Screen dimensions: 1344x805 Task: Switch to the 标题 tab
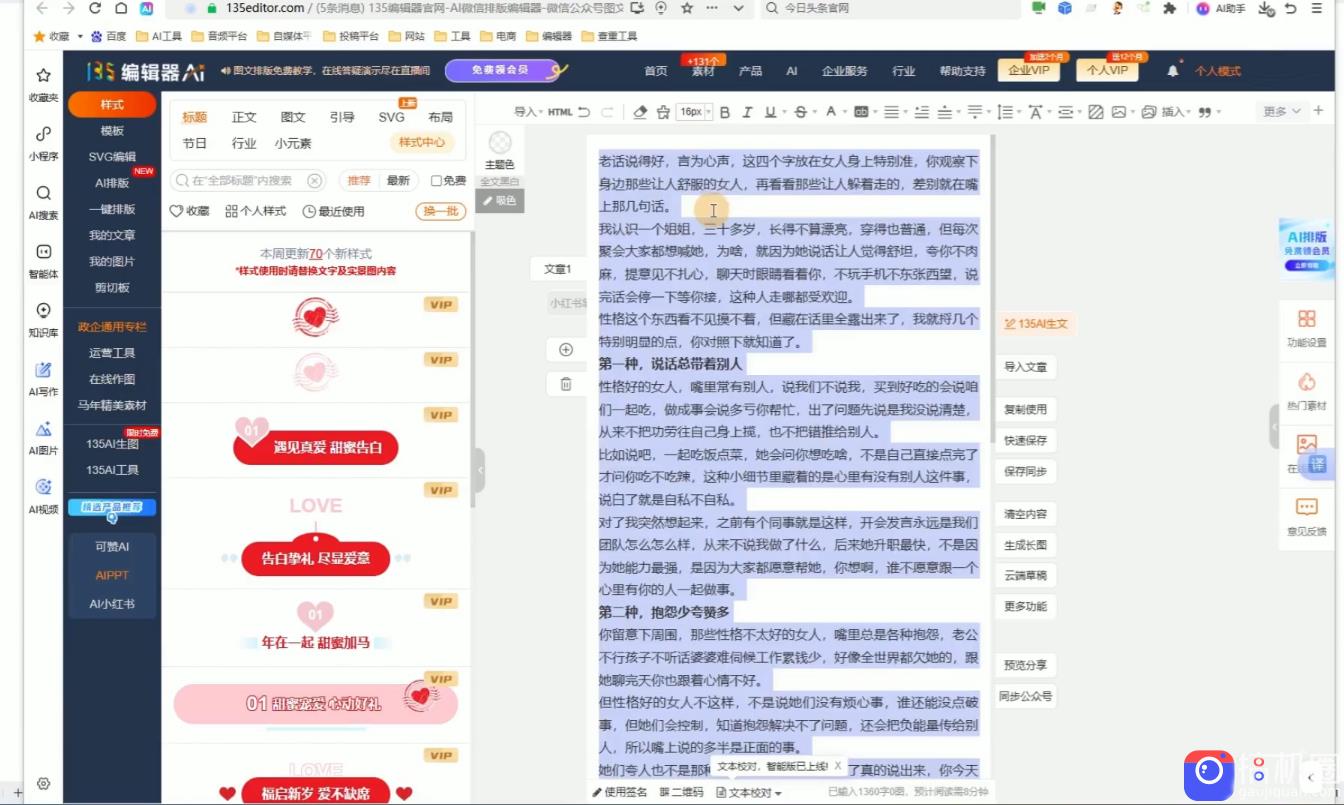(x=194, y=117)
